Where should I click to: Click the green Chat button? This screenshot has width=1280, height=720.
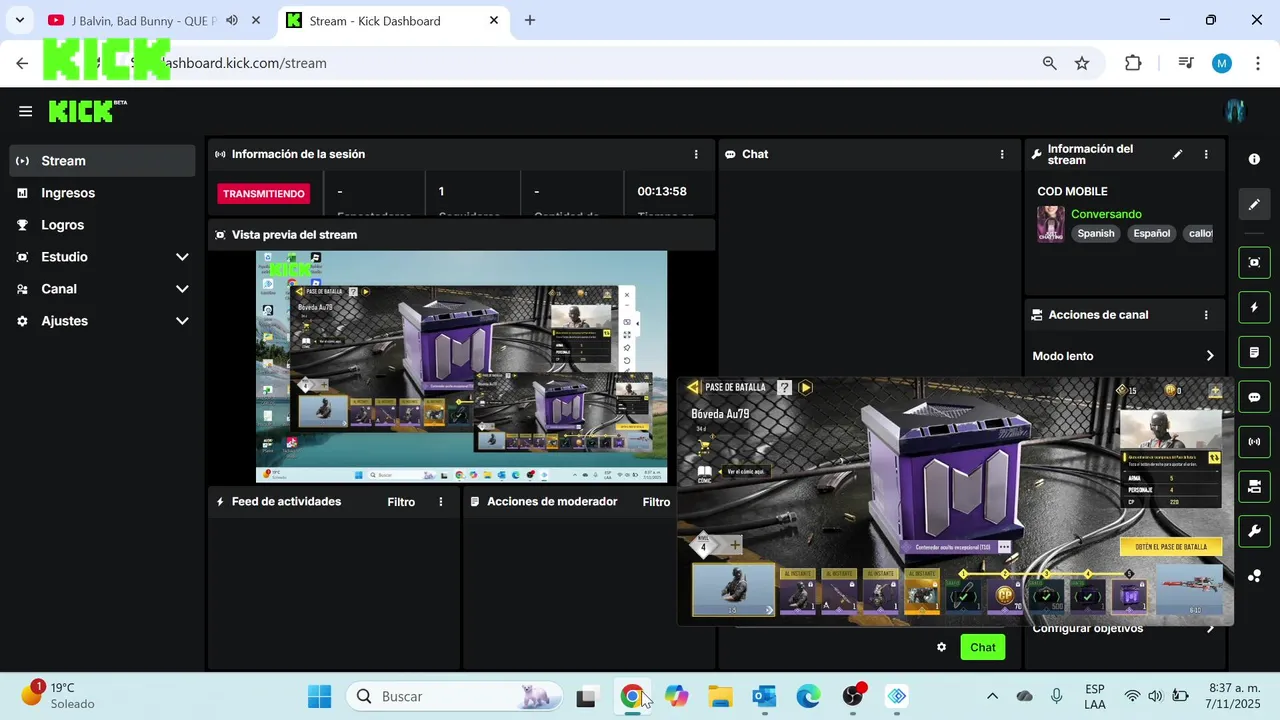[983, 647]
